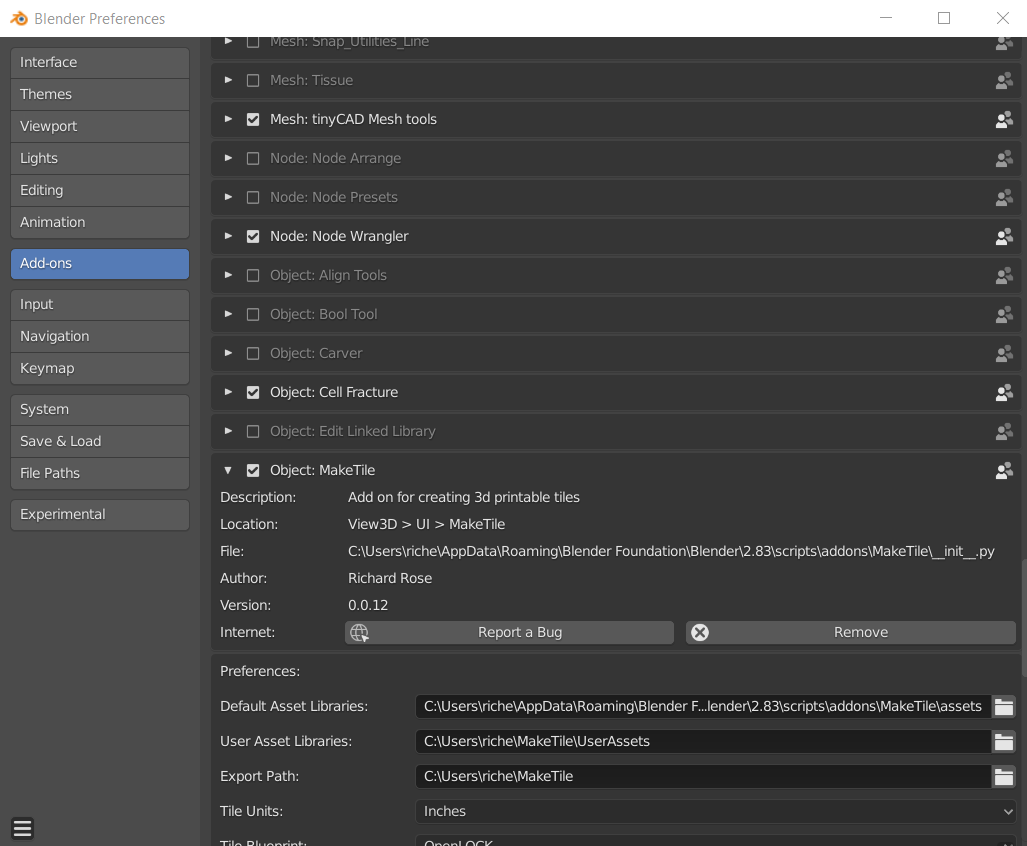Click the vertical scrollbar of add-ons list
The height and width of the screenshot is (846, 1027).
(x=1024, y=617)
